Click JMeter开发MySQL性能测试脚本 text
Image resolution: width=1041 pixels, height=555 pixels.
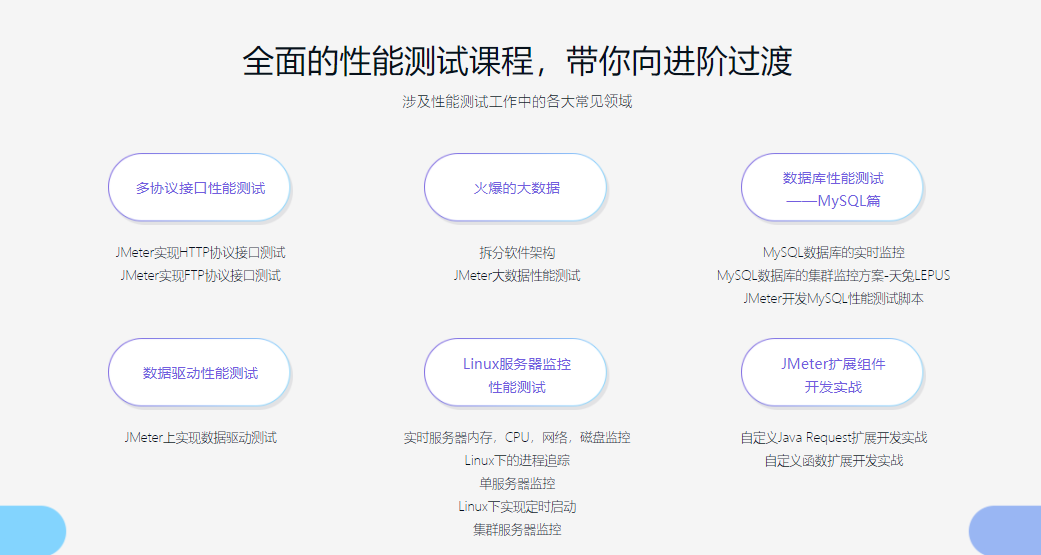tap(833, 298)
